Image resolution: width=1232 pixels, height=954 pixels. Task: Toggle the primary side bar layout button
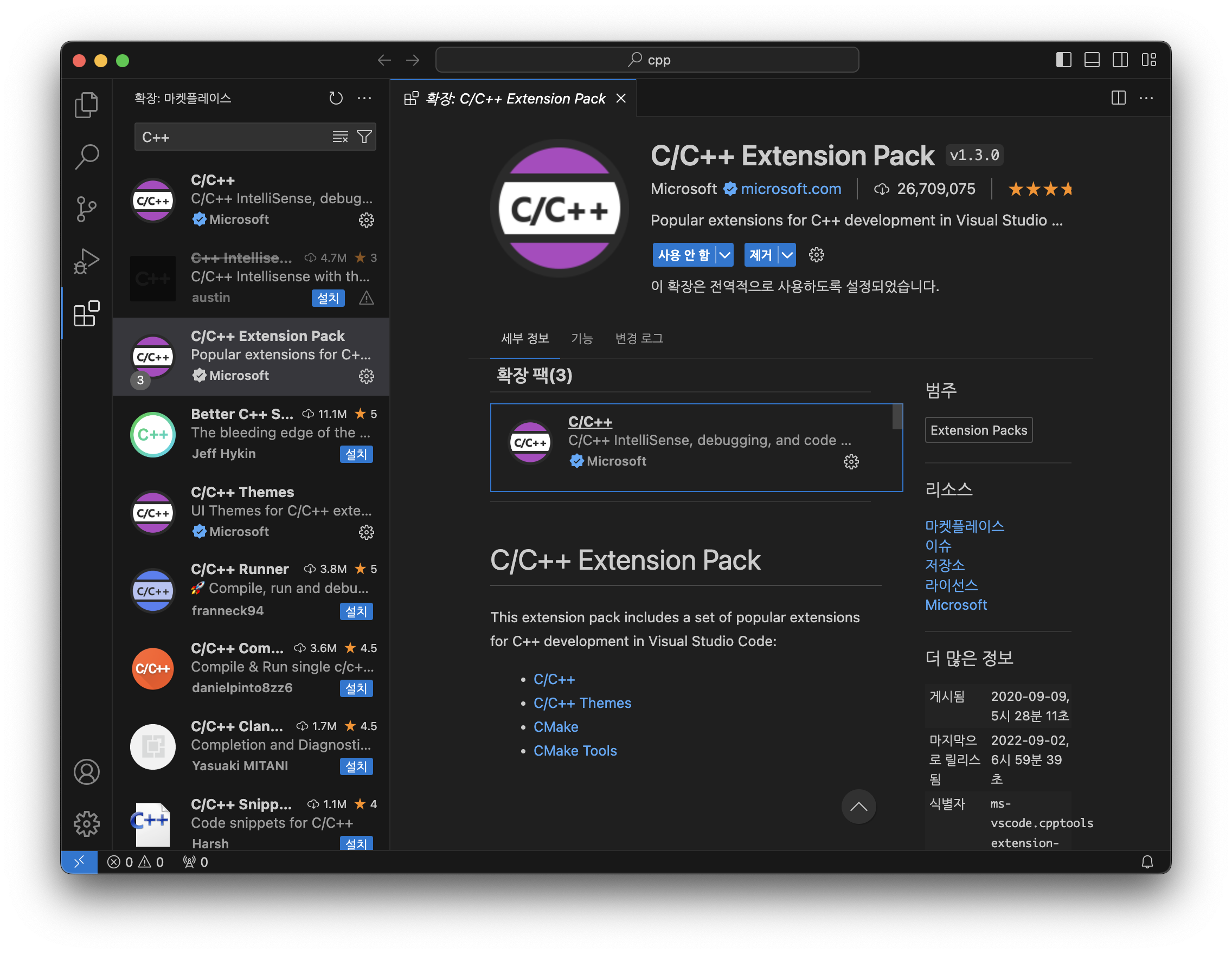(1063, 60)
